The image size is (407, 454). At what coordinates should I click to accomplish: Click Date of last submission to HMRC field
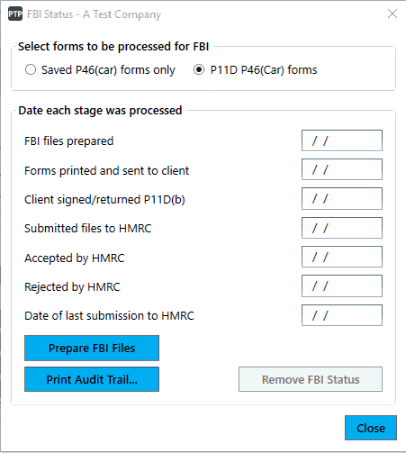pos(342,315)
